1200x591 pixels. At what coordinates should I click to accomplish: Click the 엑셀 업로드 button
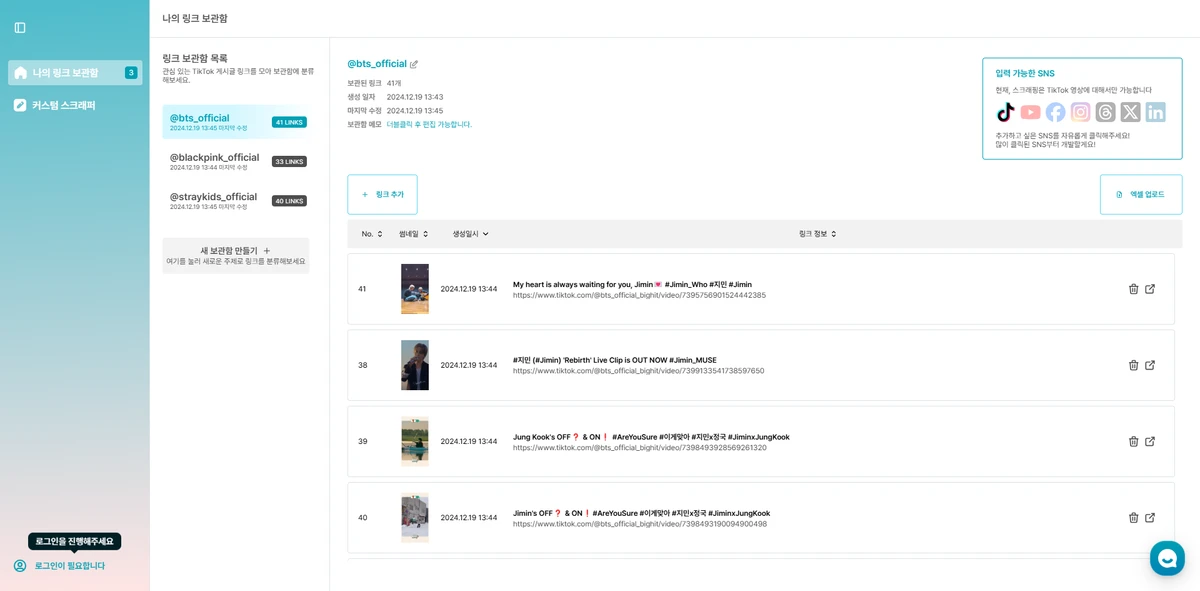point(1141,195)
